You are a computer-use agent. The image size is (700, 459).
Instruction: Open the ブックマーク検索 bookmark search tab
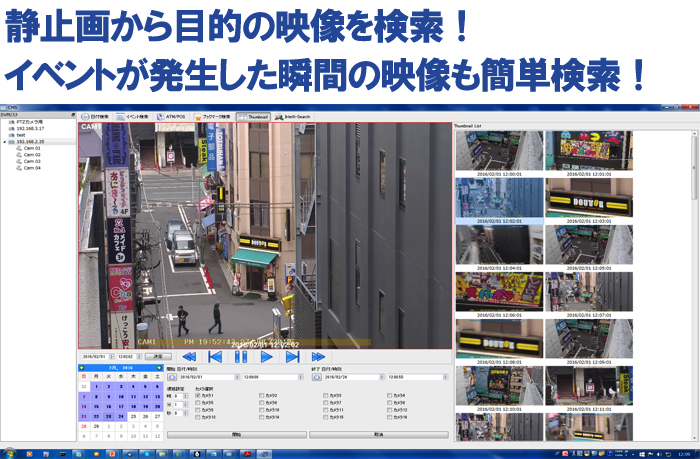pyautogui.click(x=212, y=117)
